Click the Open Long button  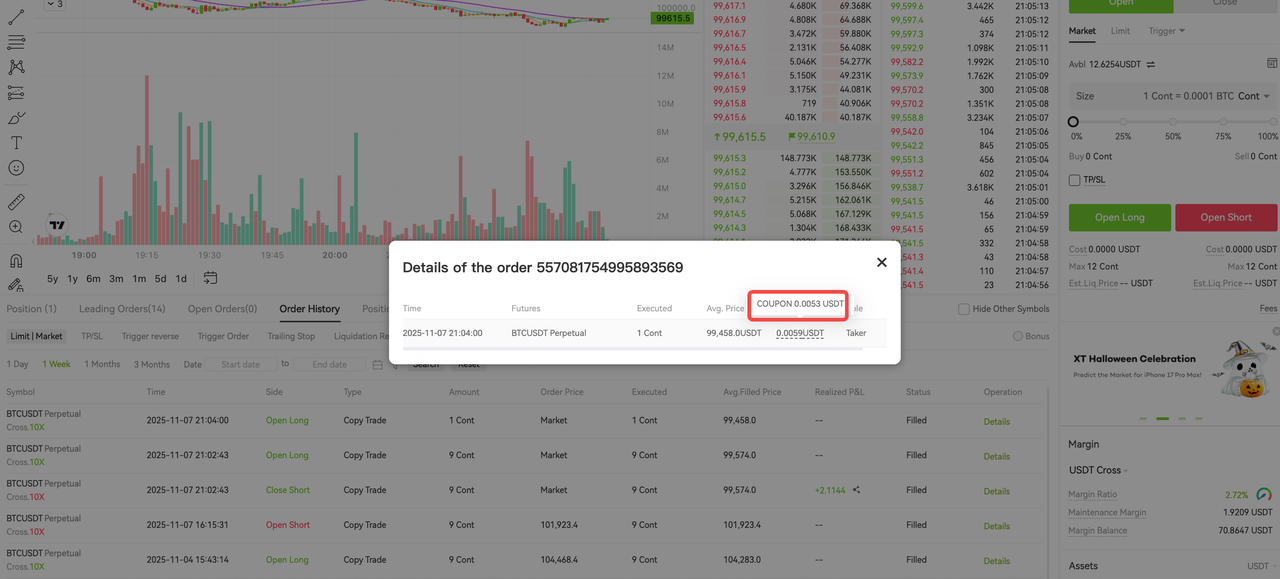point(1119,217)
